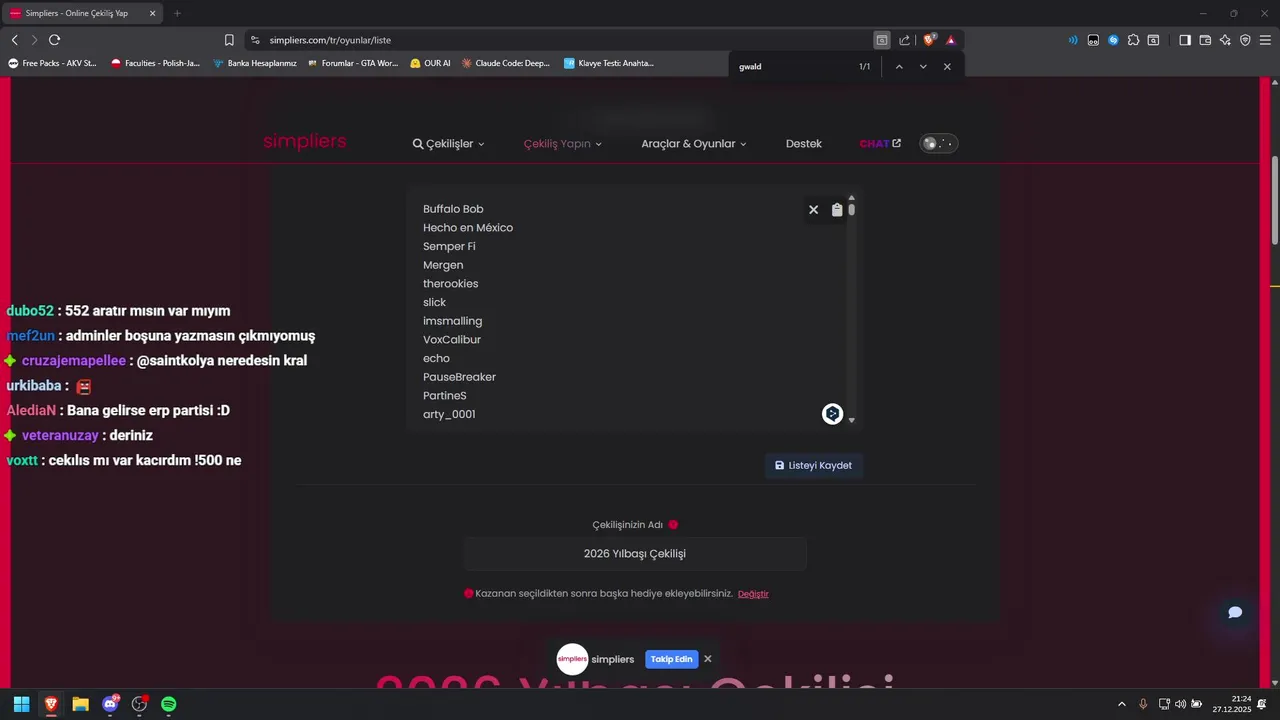Close the find-in-page bar
Screen dimensions: 1280x720
coord(947,67)
